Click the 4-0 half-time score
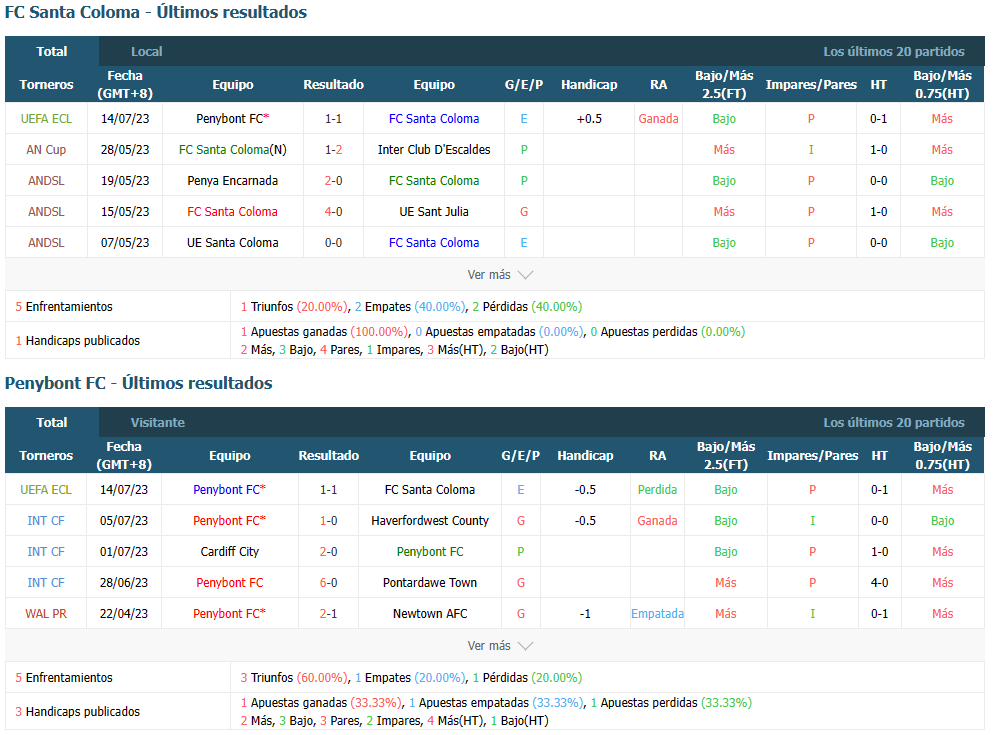 tap(879, 582)
